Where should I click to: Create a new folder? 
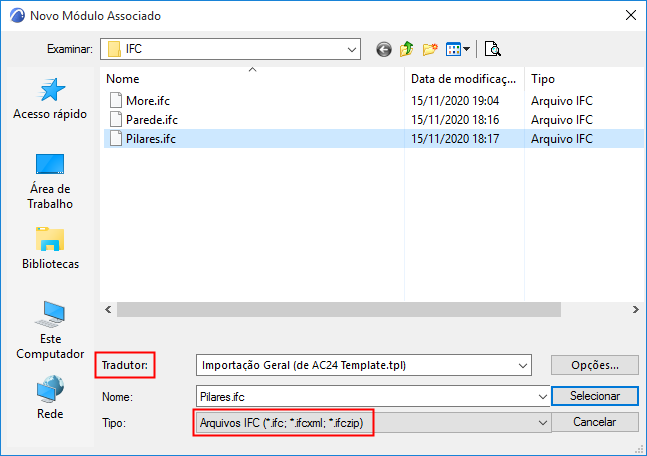click(431, 48)
